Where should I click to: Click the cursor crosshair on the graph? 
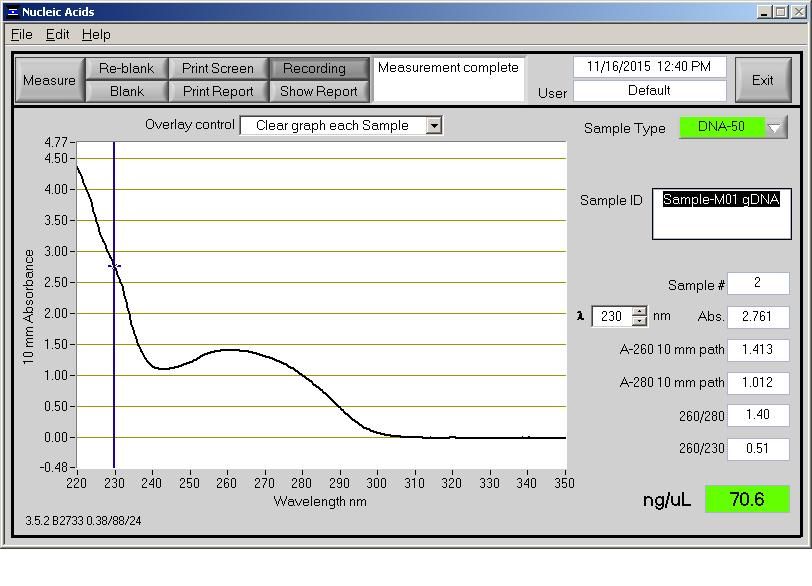(114, 266)
